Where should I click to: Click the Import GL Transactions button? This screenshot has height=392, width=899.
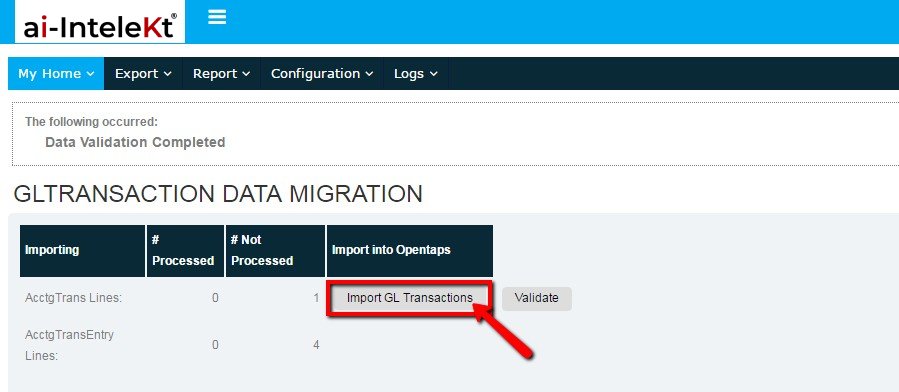click(409, 298)
